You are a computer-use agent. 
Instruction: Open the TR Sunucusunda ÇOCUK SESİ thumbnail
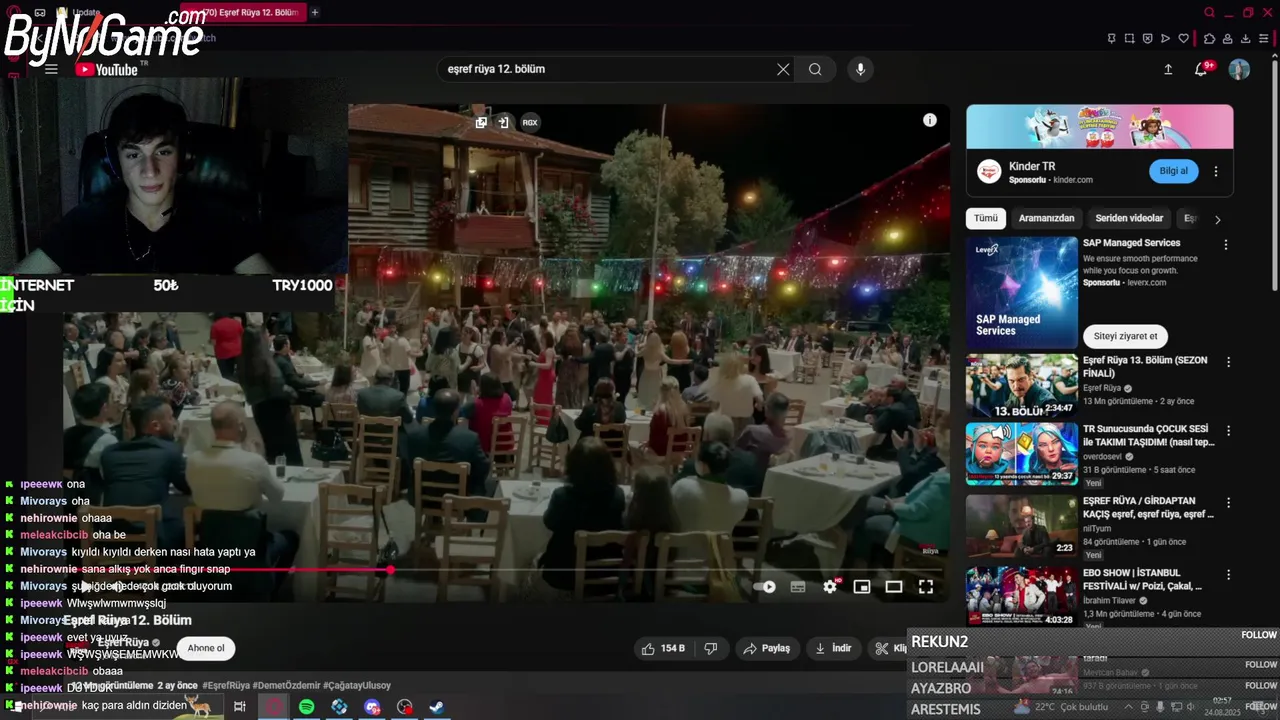[1021, 453]
